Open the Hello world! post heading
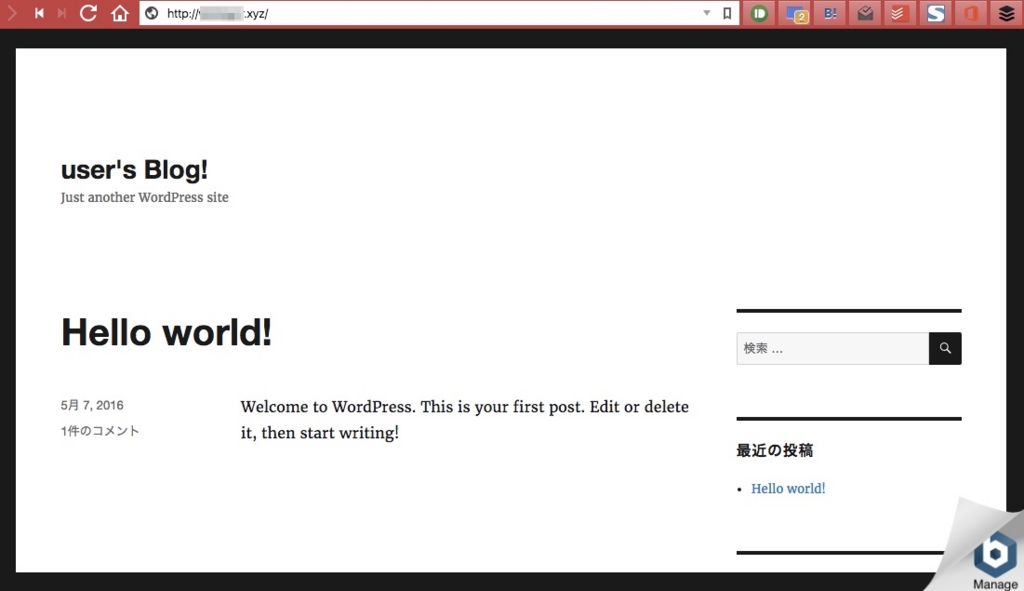Image resolution: width=1024 pixels, height=591 pixels. (x=167, y=332)
